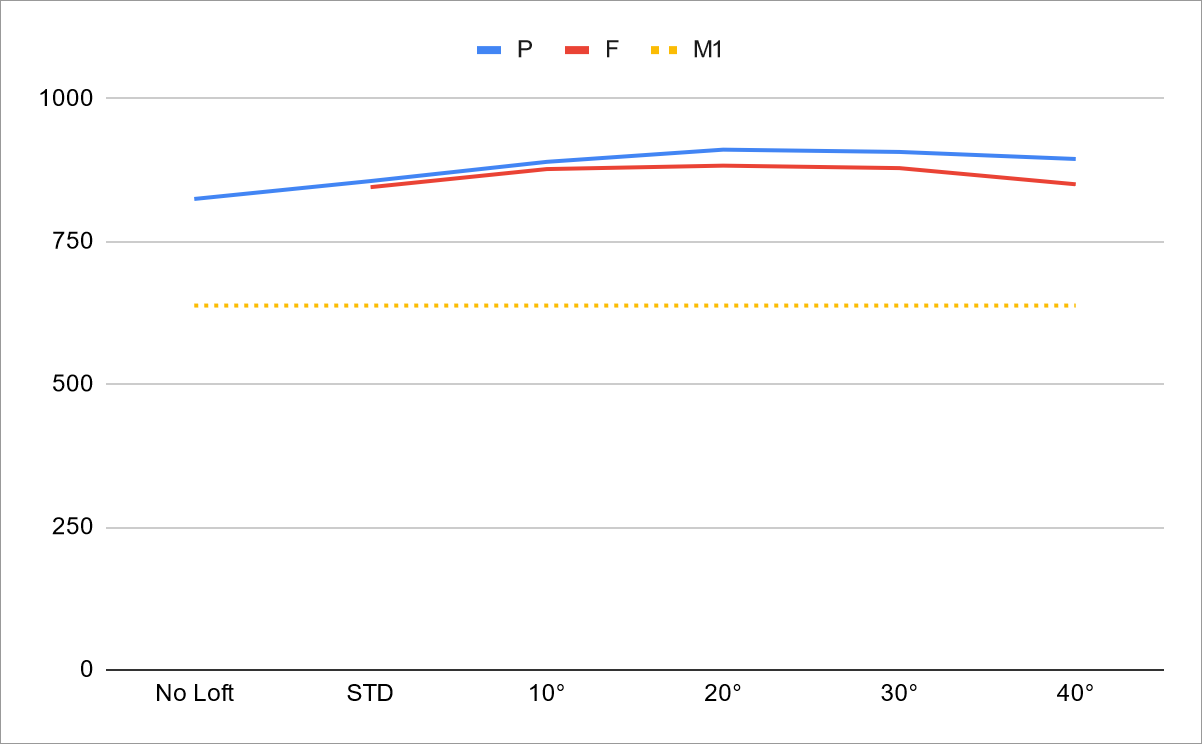
Task: Select the '1000' y-axis value label
Action: pyautogui.click(x=65, y=98)
